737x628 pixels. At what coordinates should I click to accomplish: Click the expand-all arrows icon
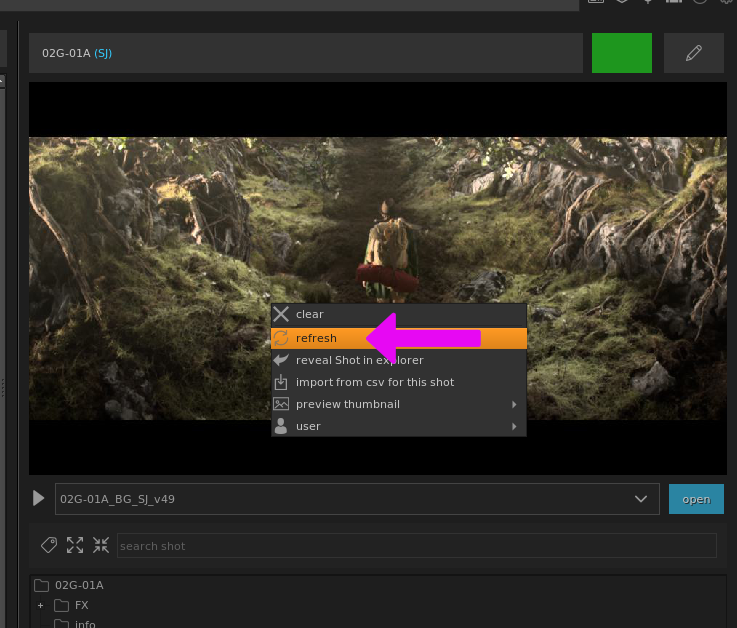(x=75, y=545)
